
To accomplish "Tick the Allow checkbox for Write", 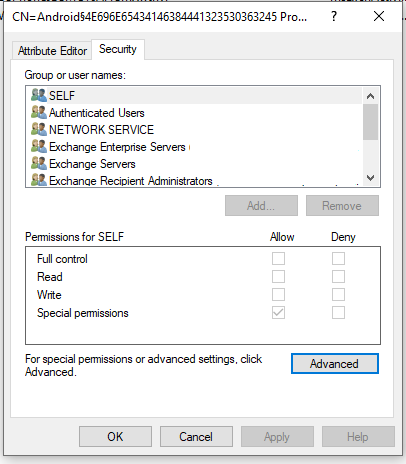I will coord(278,294).
